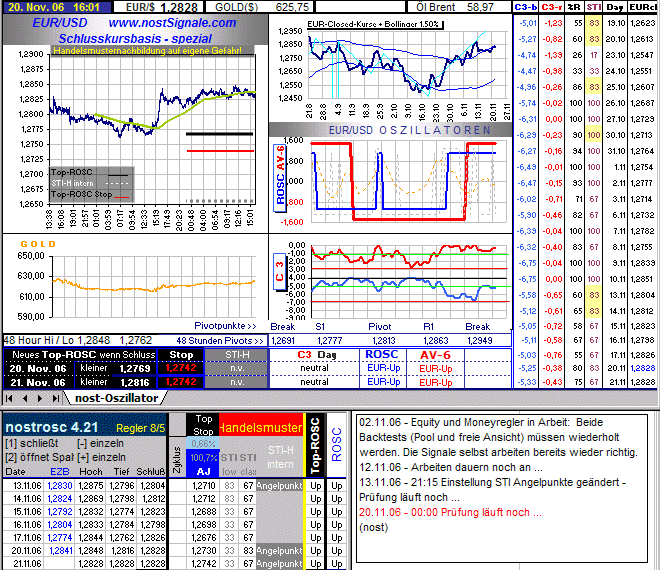Click the EUR/USD intraday price chart
Screen dimensions: 660x570
pyautogui.click(x=152, y=129)
